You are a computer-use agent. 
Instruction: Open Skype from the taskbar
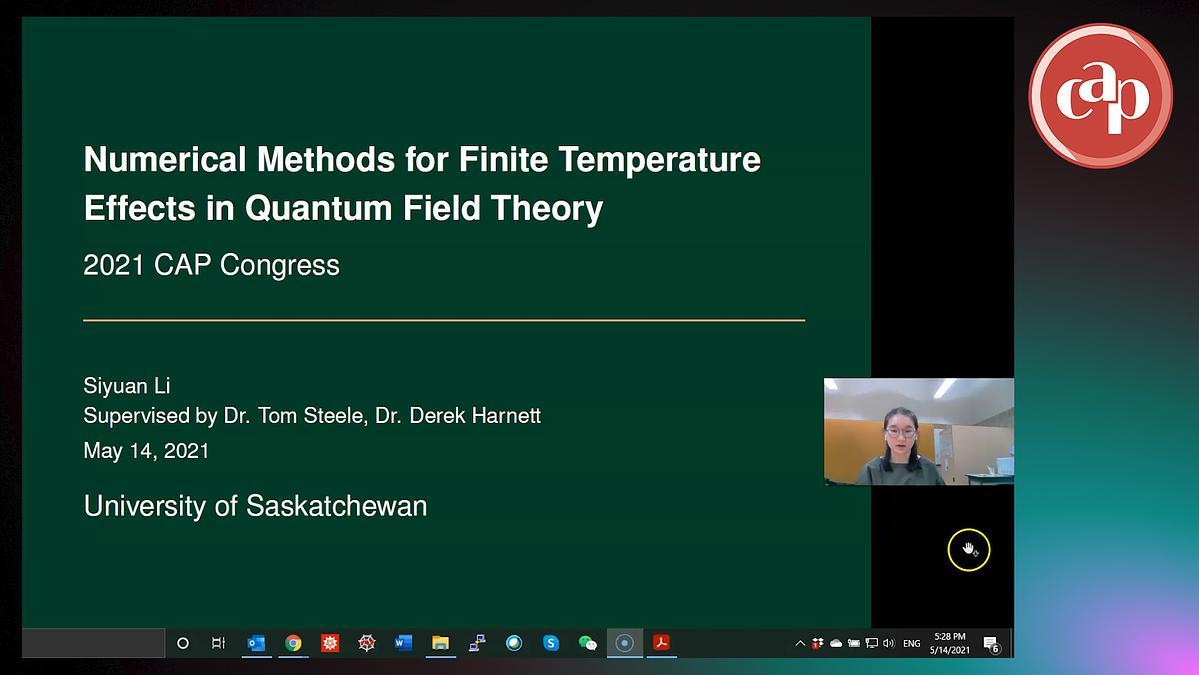point(551,643)
